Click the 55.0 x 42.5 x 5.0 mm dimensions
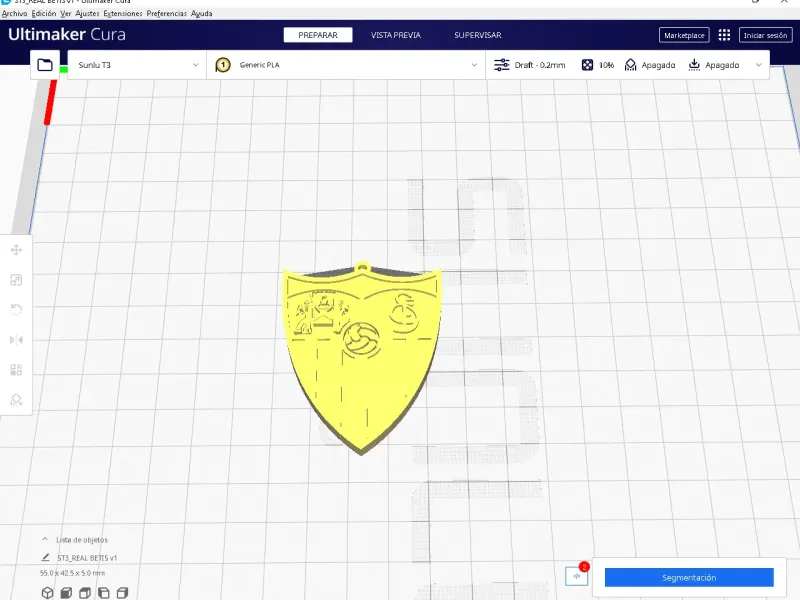 pyautogui.click(x=72, y=573)
